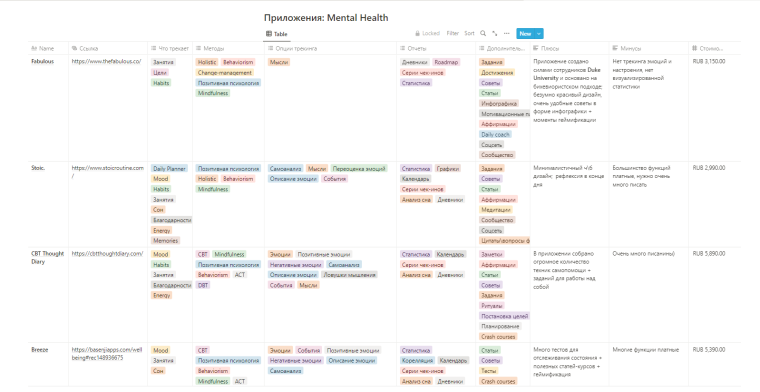
Task: Click the search magnifier icon in toolbar
Action: click(x=483, y=33)
